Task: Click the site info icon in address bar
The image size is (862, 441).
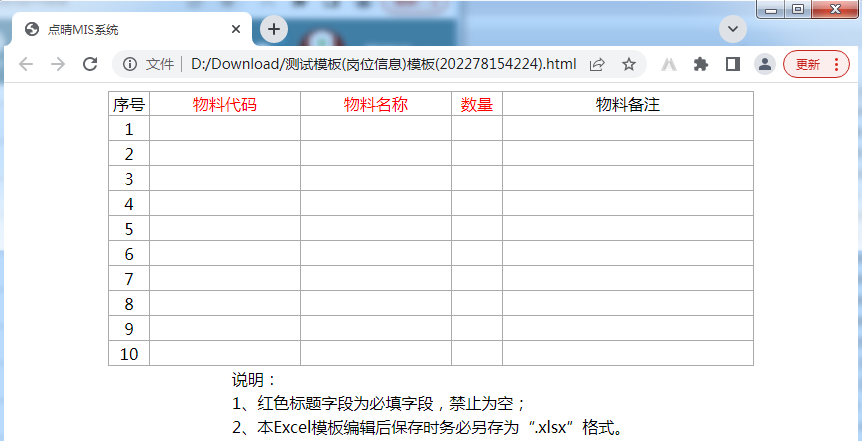Action: pos(130,64)
